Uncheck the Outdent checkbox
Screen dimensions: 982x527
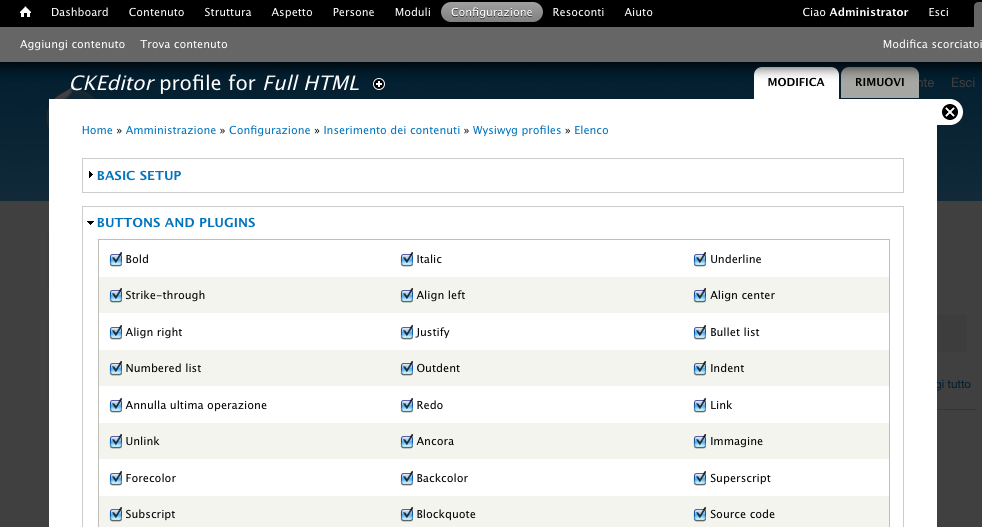click(x=407, y=368)
